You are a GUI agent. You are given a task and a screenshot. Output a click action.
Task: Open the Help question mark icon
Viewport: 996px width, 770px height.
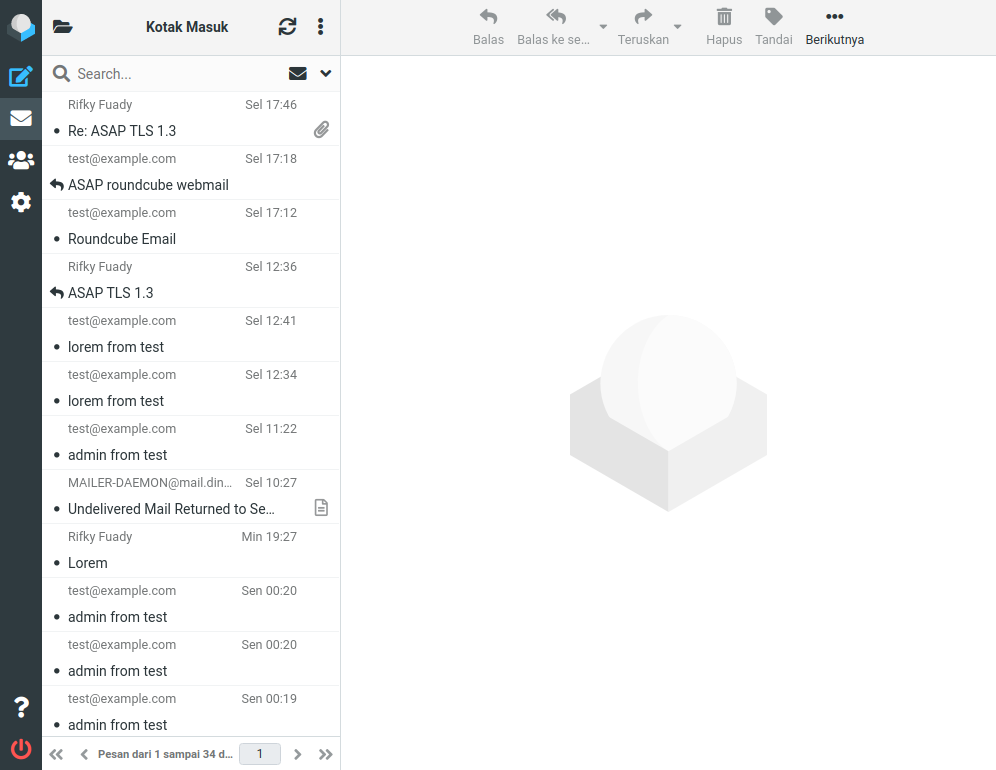tap(21, 707)
